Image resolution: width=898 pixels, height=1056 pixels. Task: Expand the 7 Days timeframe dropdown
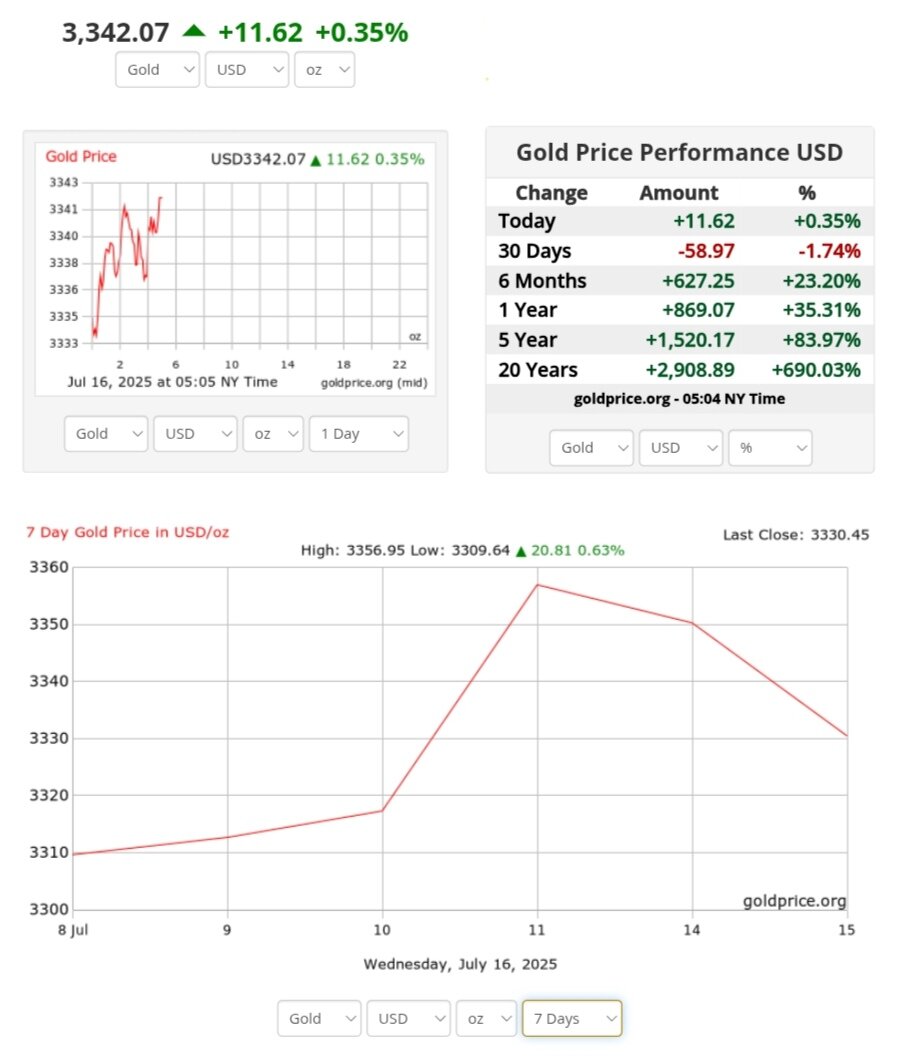tap(571, 1019)
